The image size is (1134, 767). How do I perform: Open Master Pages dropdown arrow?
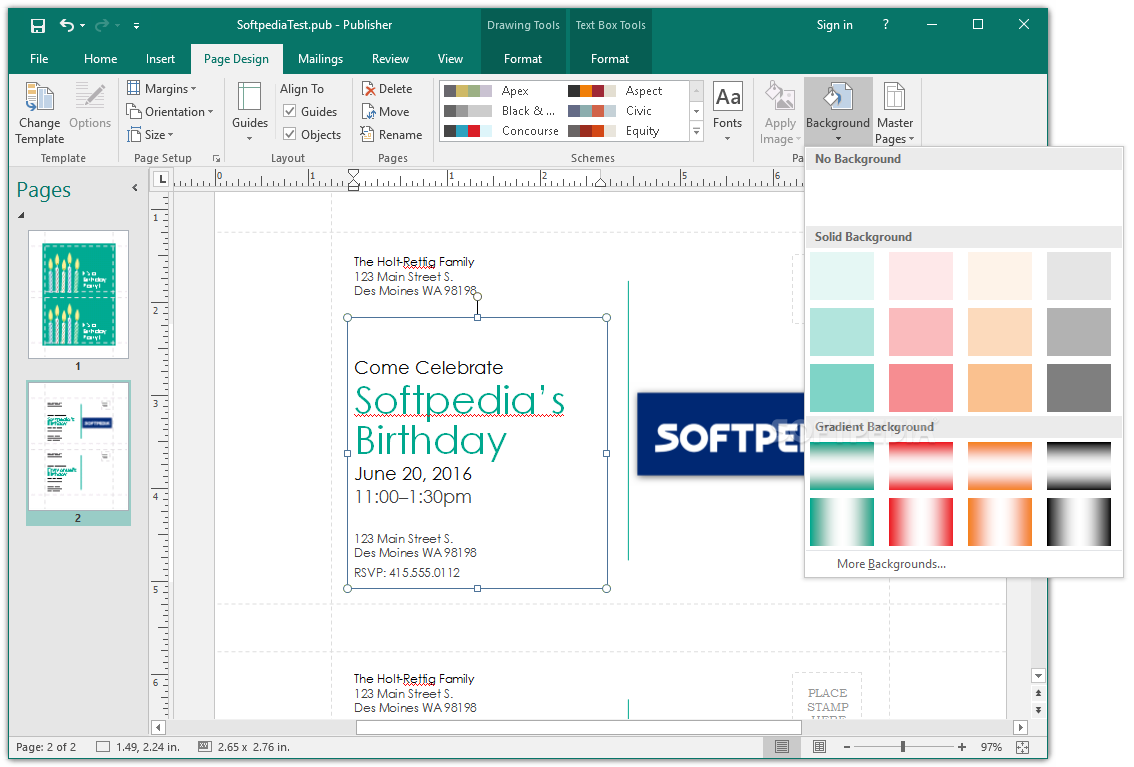(x=911, y=139)
